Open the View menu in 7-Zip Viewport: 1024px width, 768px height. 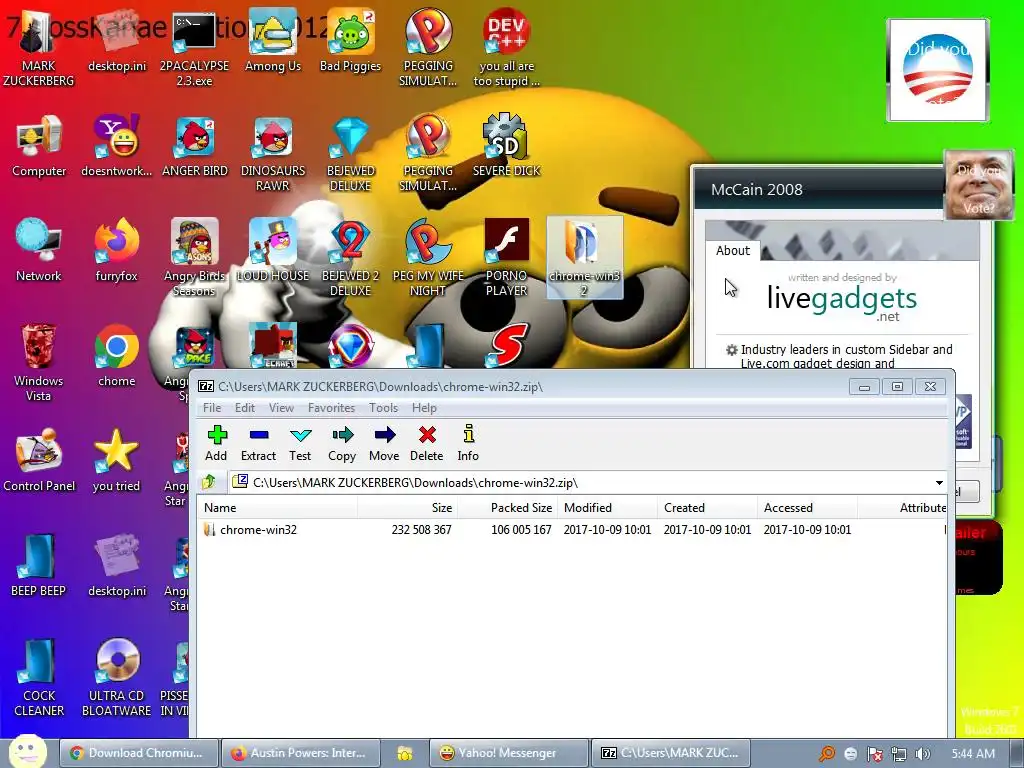pos(281,408)
